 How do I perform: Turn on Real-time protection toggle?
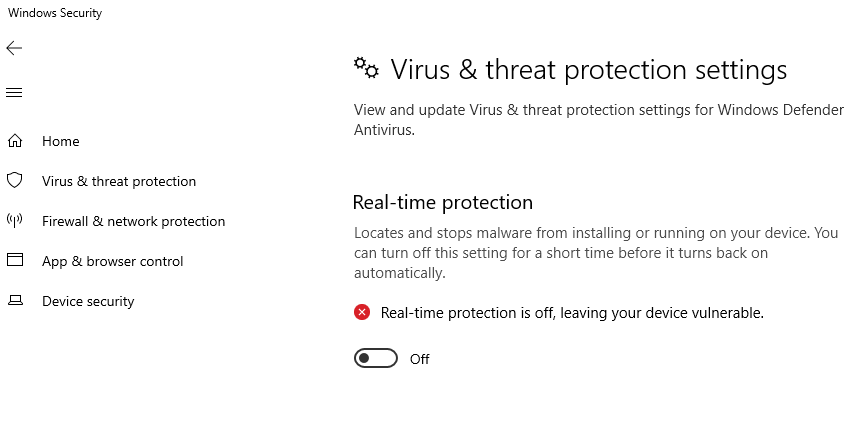click(x=376, y=359)
